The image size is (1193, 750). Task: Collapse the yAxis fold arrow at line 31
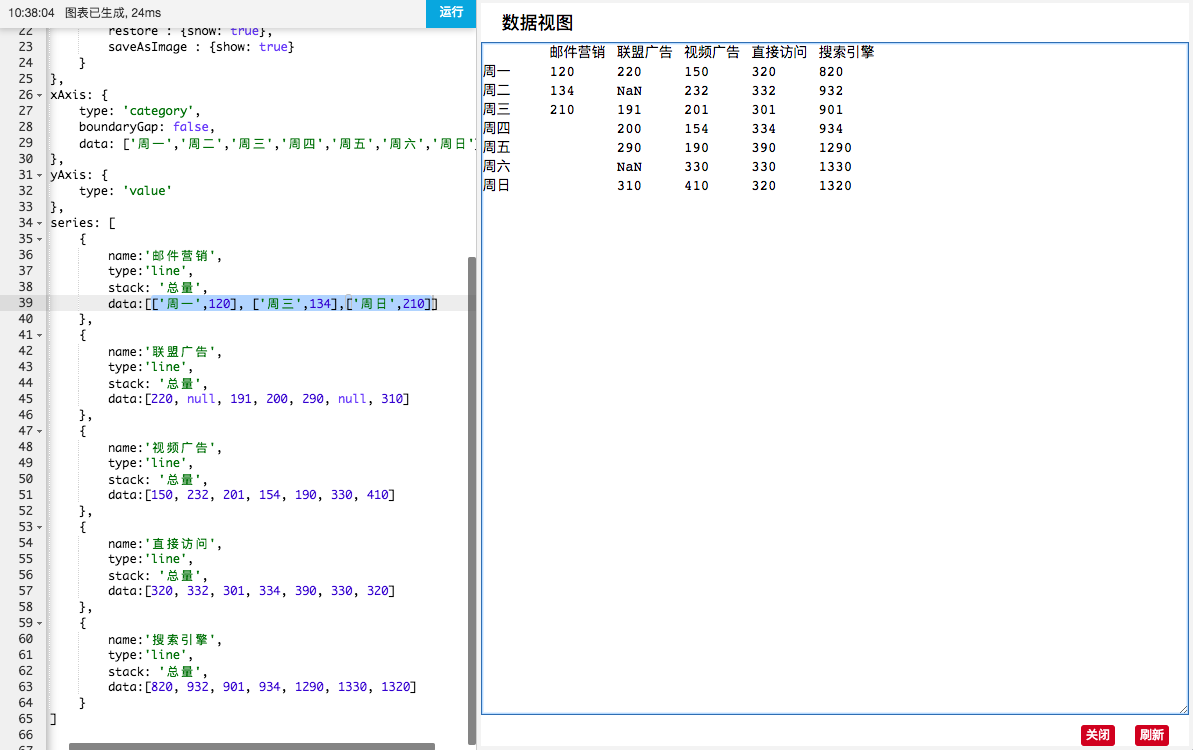click(40, 175)
